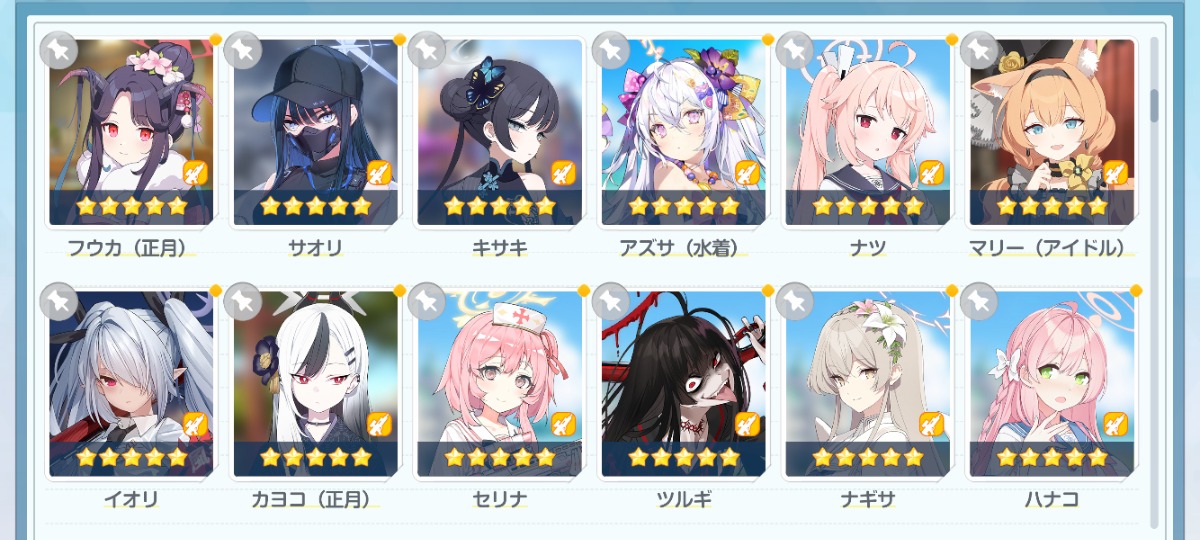
Task: Click the pin icon on マリー(アイドル) card
Action: pos(979,50)
